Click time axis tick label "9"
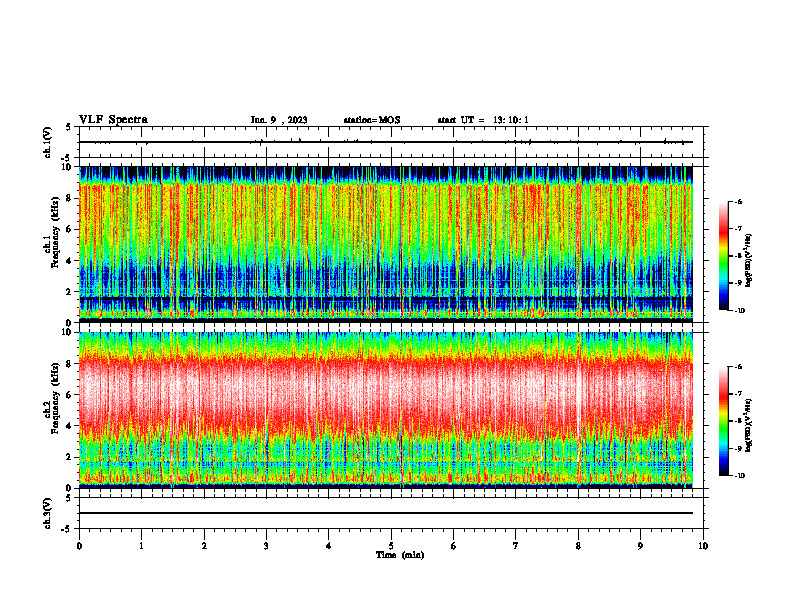 pos(640,546)
